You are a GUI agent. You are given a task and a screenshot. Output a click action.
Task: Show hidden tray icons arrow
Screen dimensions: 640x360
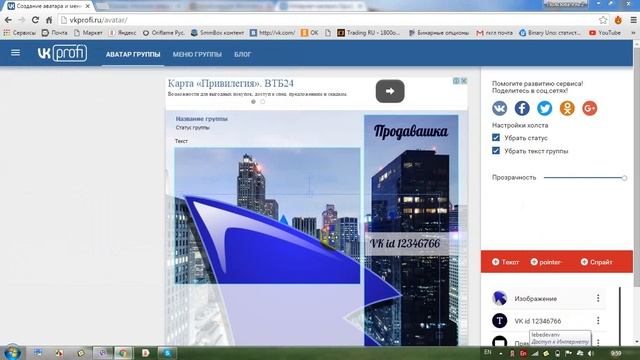pos(501,353)
